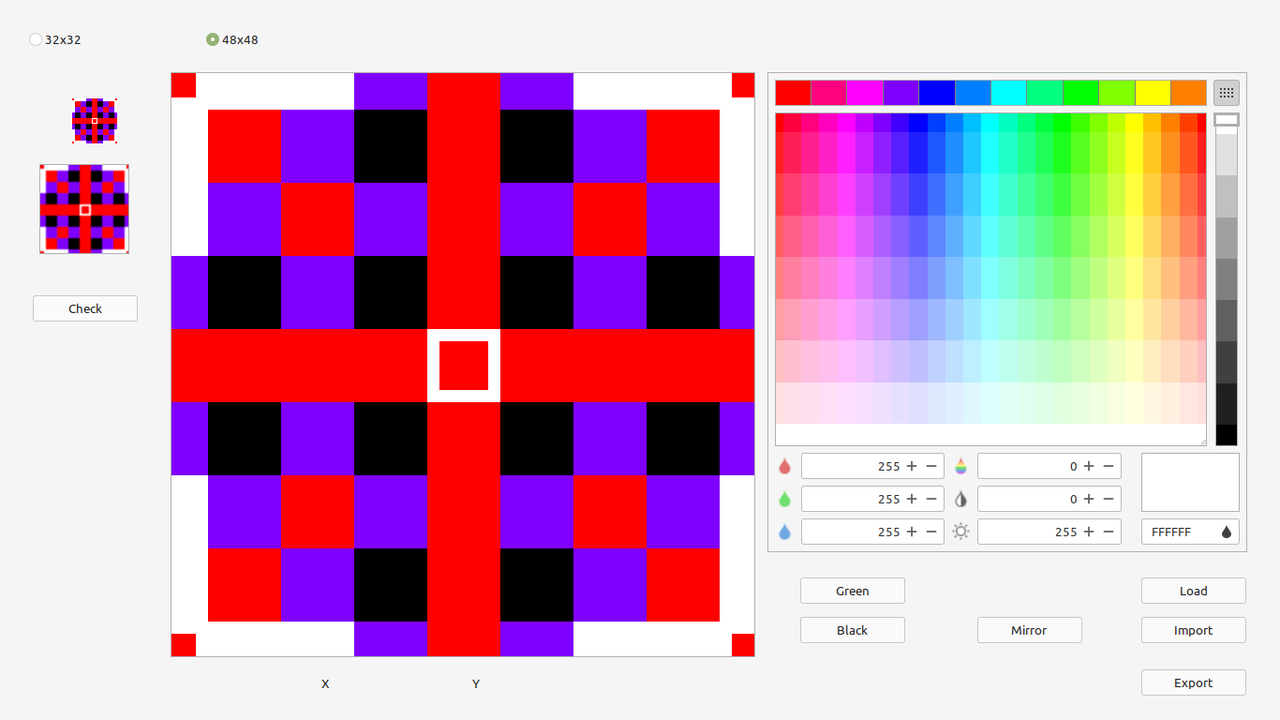Click the Export button
This screenshot has width=1280, height=720.
tap(1193, 683)
